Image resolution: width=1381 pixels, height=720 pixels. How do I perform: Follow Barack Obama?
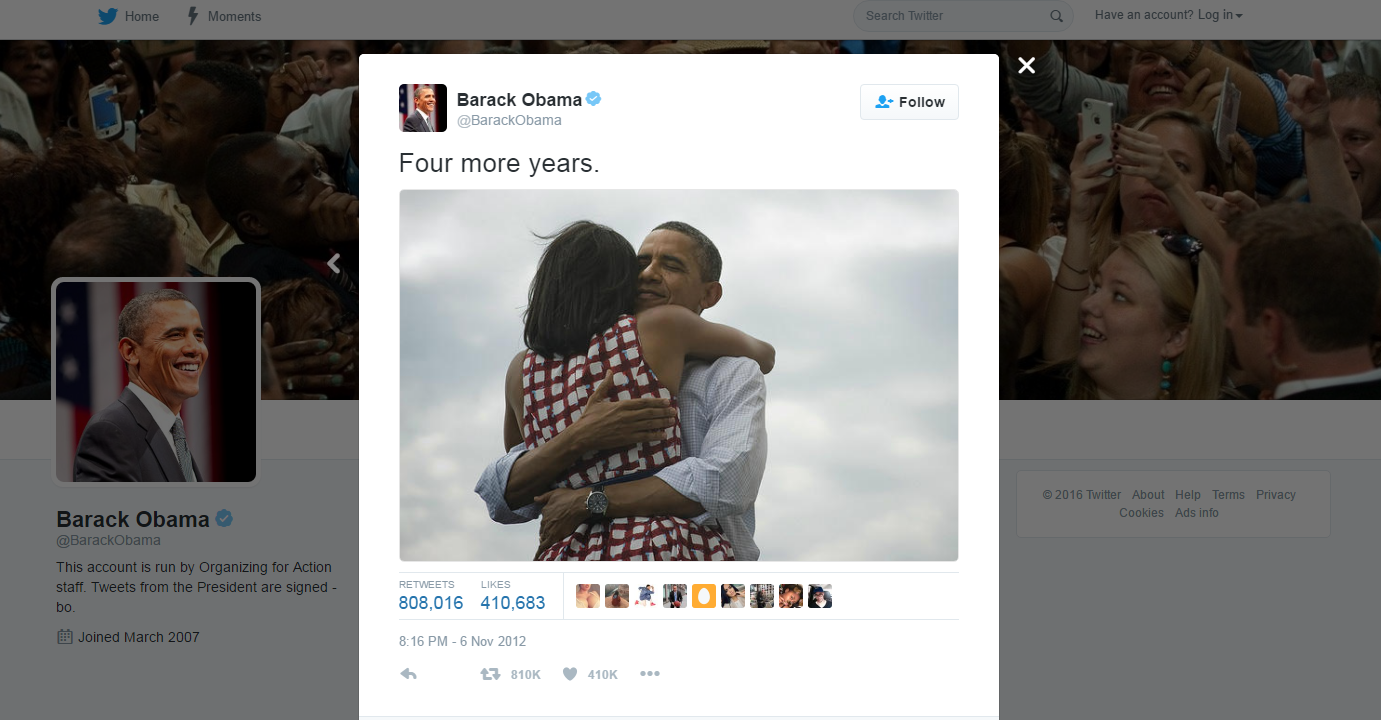pyautogui.click(x=909, y=102)
